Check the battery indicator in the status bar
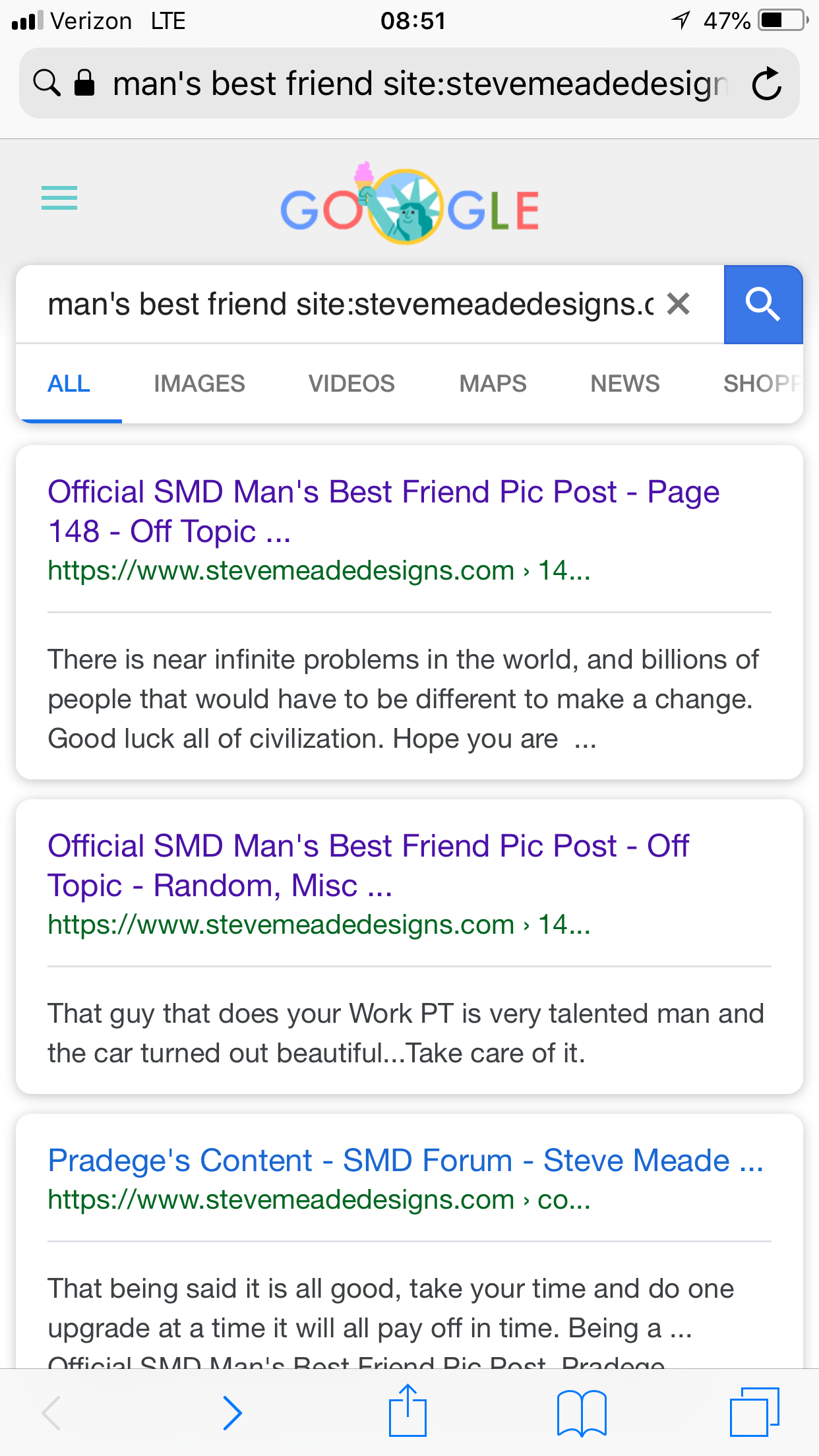Image resolution: width=819 pixels, height=1456 pixels. pyautogui.click(x=782, y=20)
